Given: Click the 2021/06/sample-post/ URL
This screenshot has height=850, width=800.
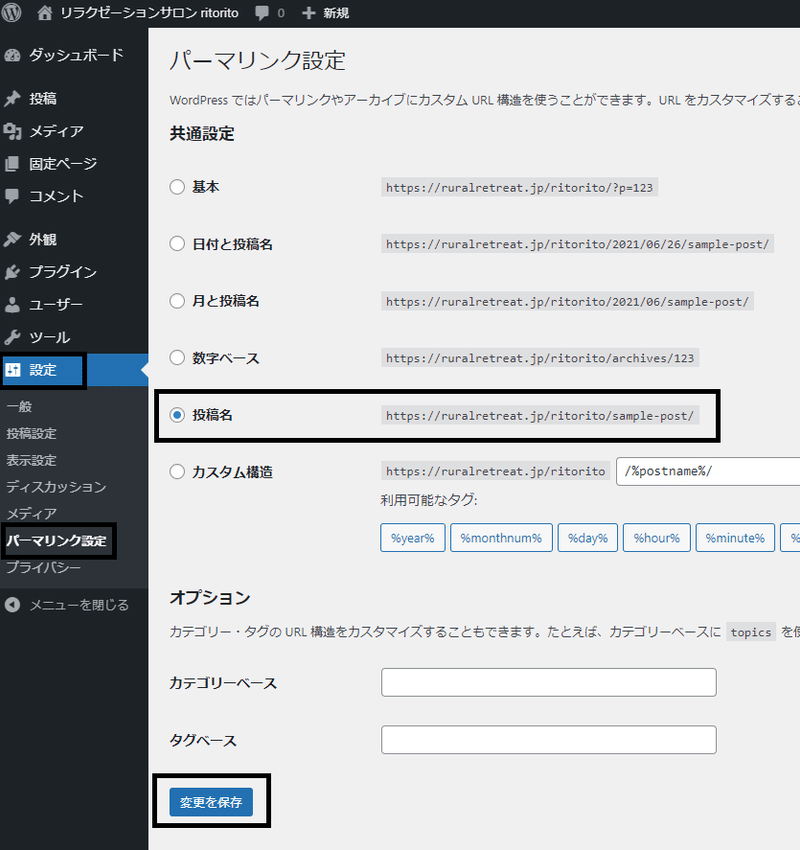Looking at the screenshot, I should click(x=567, y=301).
